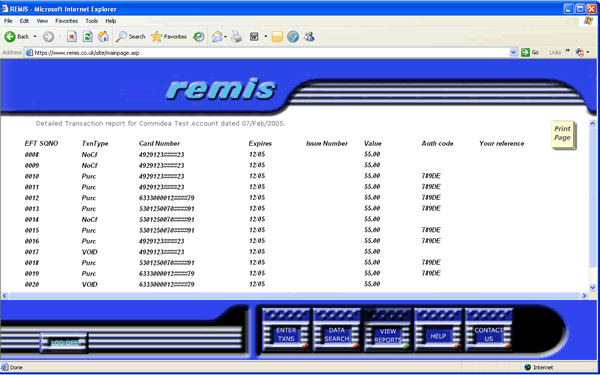Click the small button in the striped footer panel
Image resolution: width=600 pixels, height=375 pixels.
click(x=64, y=343)
